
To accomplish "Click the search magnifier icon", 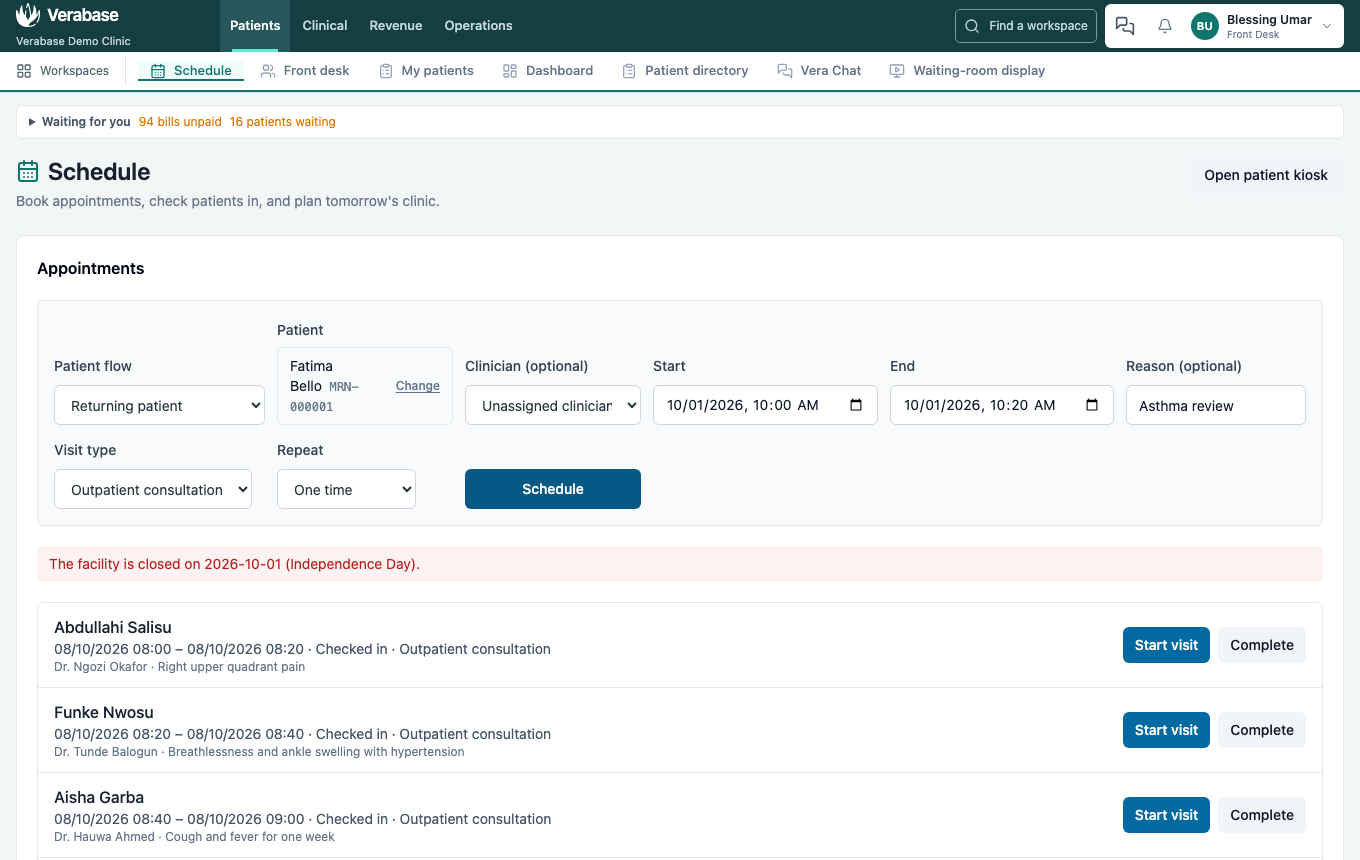I will (x=972, y=26).
